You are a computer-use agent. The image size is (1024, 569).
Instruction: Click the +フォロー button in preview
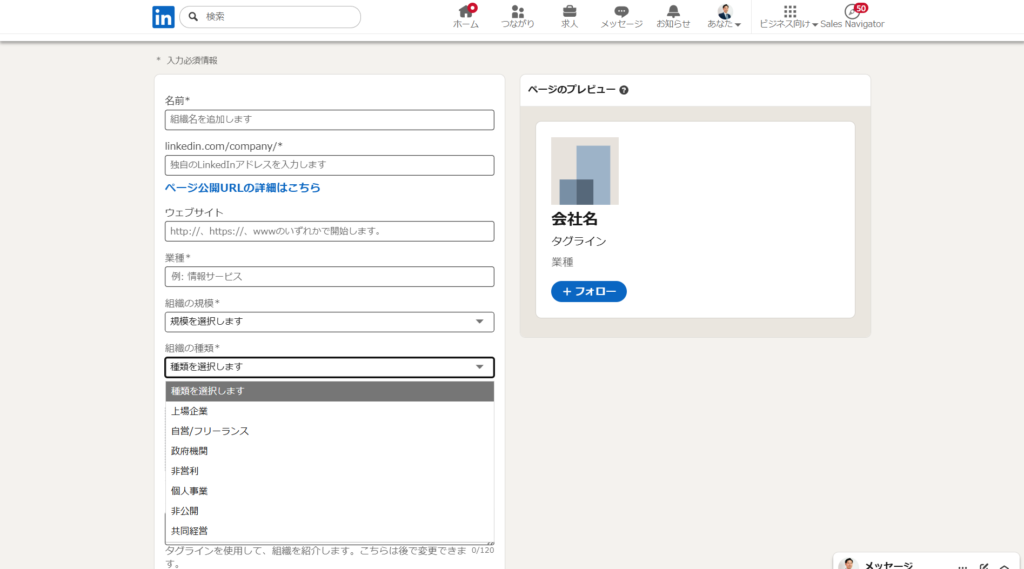588,291
